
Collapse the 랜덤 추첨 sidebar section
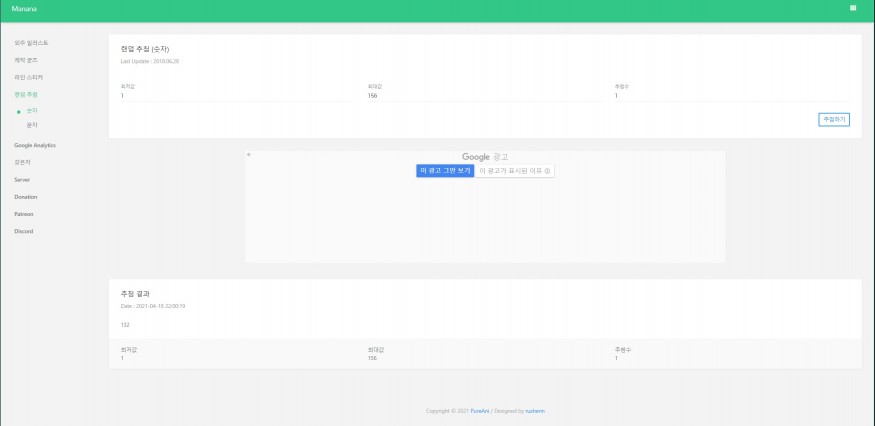pyautogui.click(x=27, y=94)
